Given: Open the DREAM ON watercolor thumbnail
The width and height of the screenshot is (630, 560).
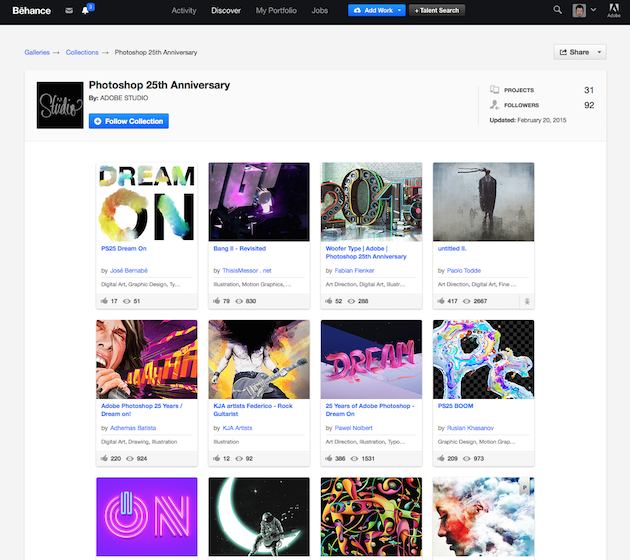Looking at the screenshot, I should (147, 202).
